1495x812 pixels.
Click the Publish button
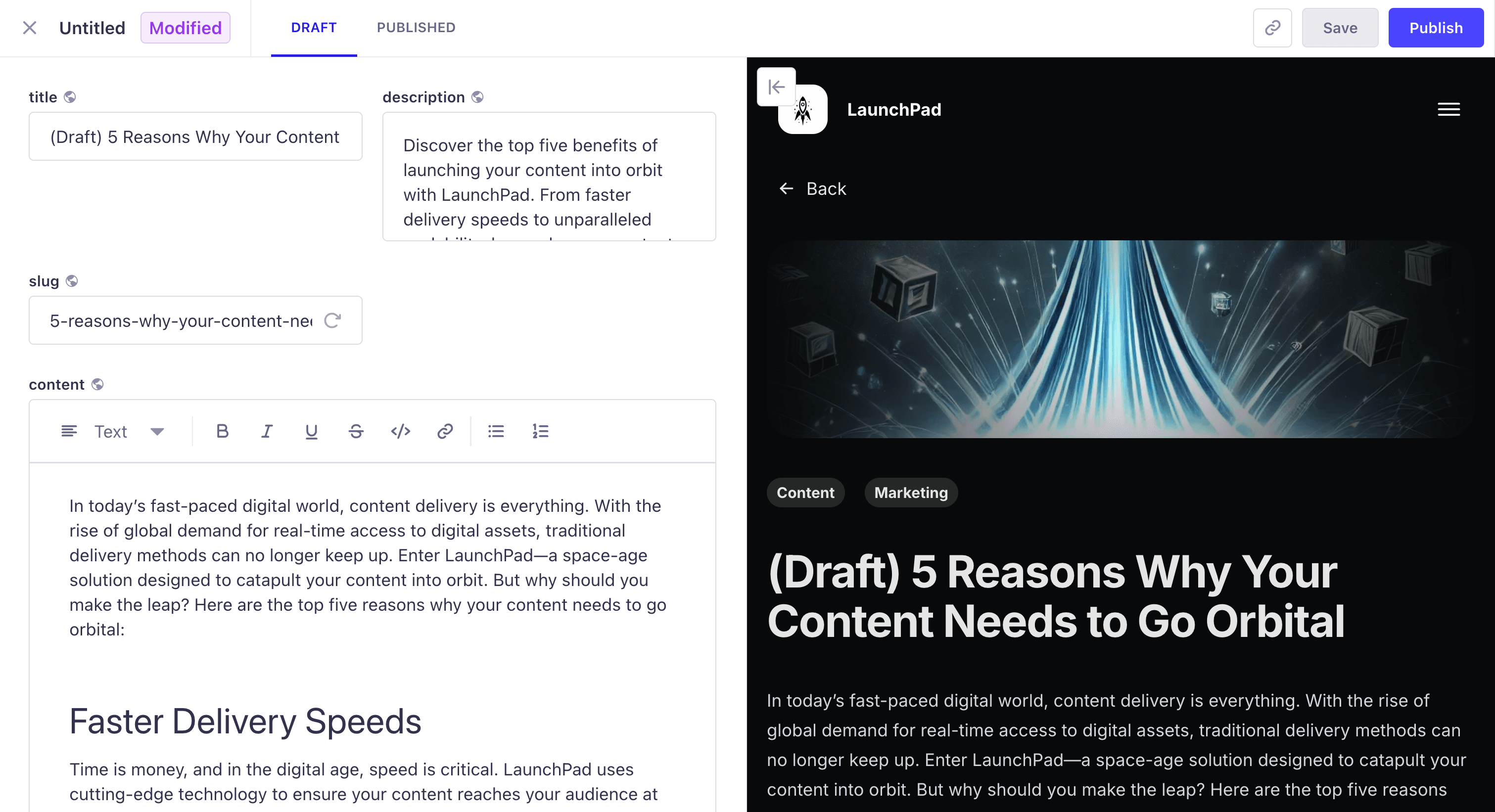coord(1436,28)
